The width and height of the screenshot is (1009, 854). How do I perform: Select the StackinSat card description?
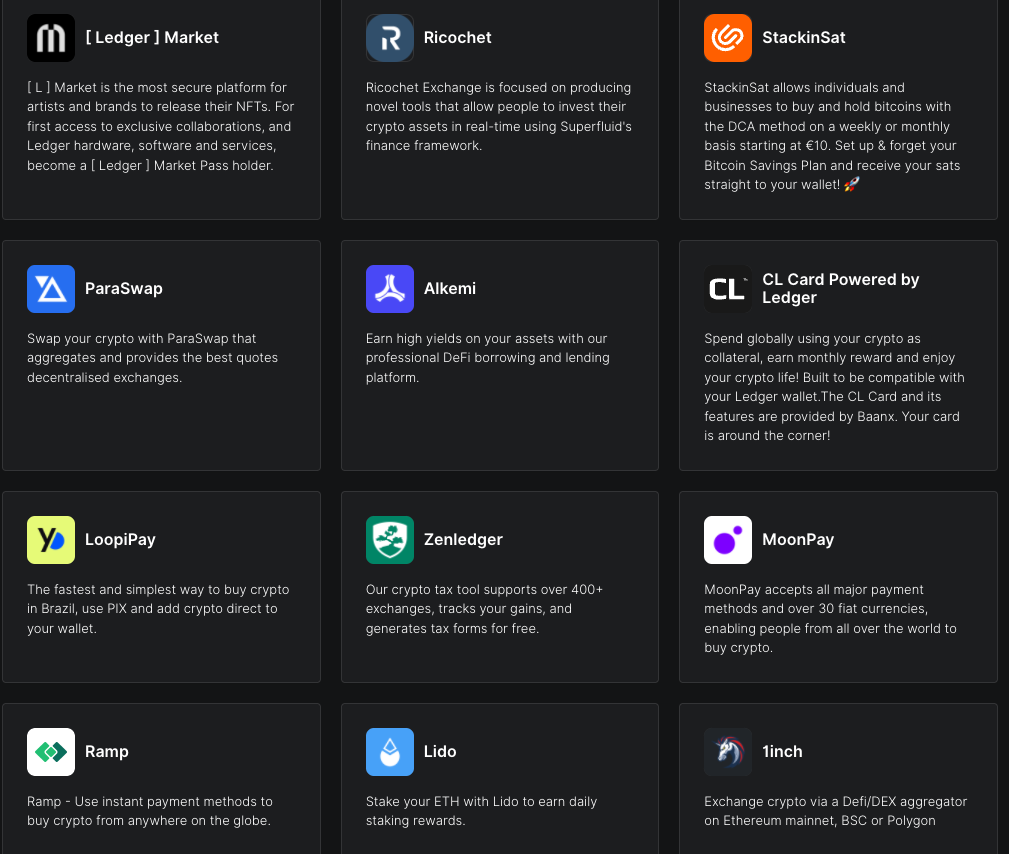pos(832,136)
